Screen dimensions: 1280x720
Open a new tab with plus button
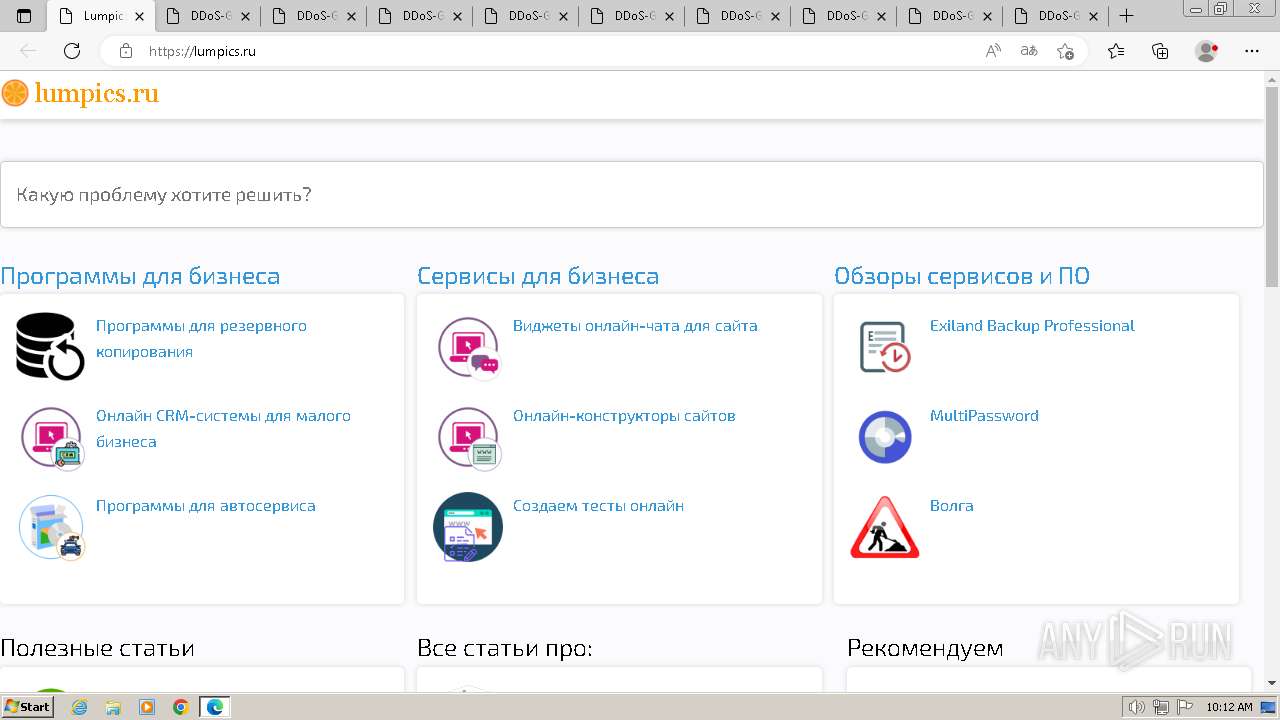(1126, 16)
